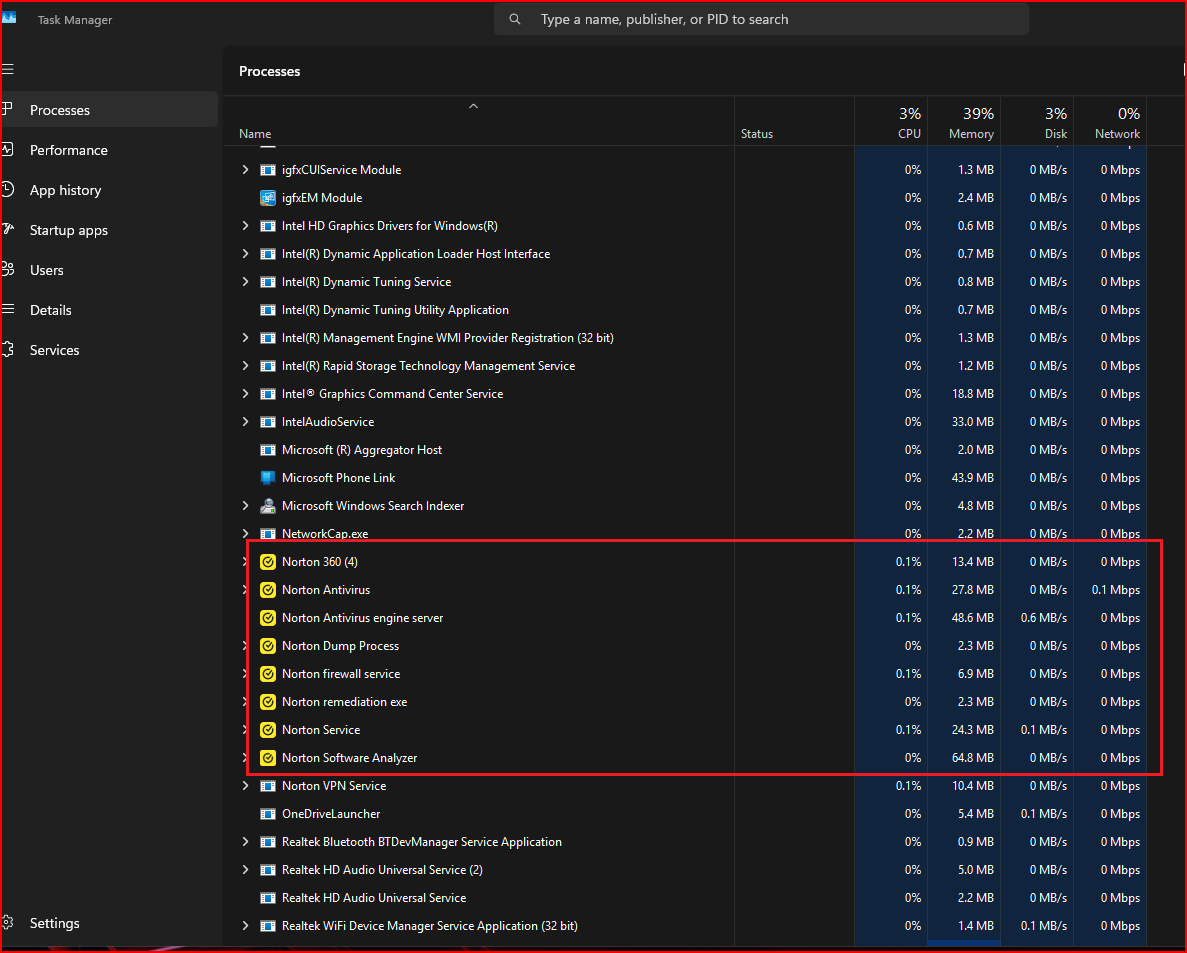1187x953 pixels.
Task: Open the hamburger navigation menu
Action: (8, 70)
